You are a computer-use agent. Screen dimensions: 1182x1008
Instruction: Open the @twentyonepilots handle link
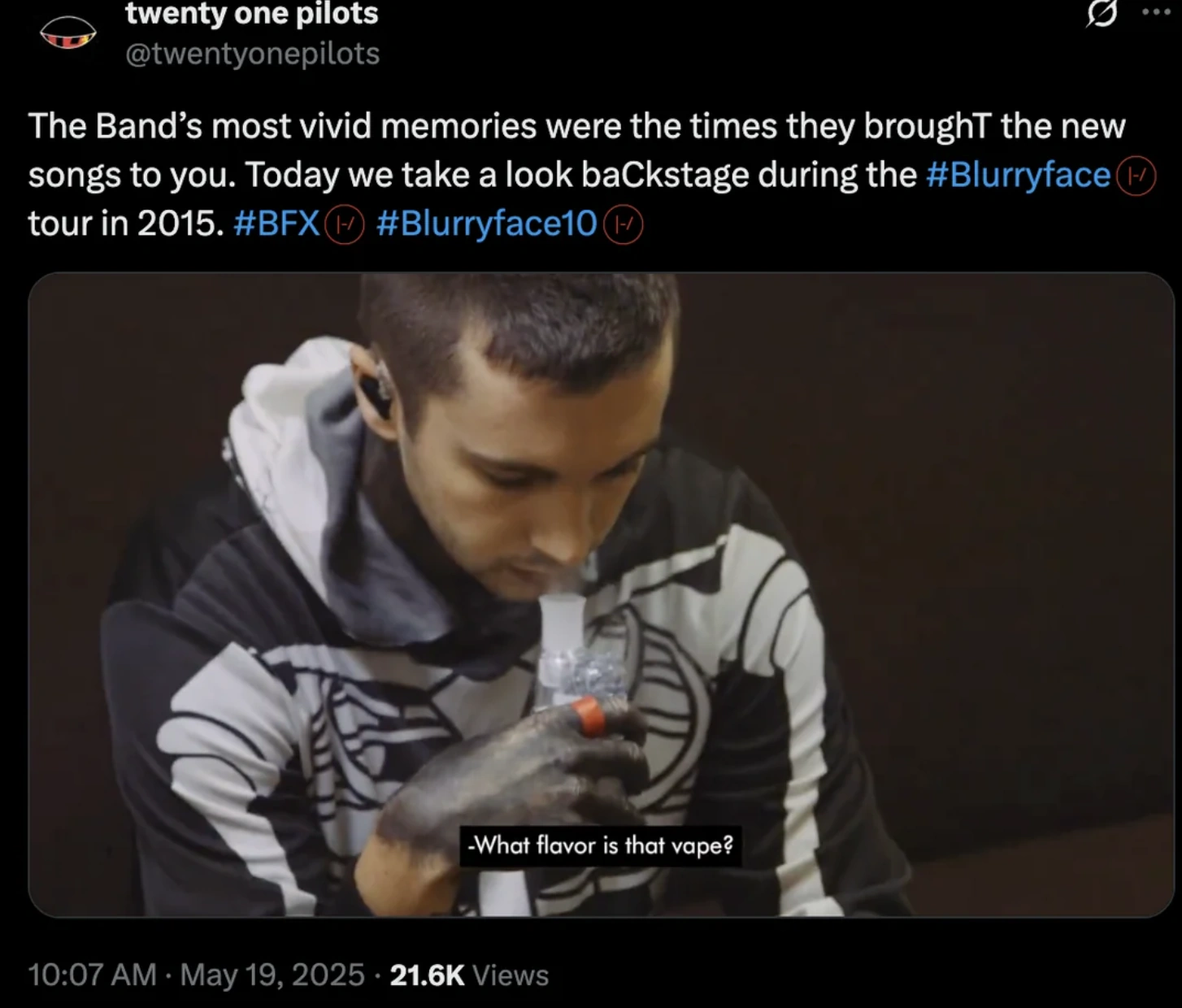(x=252, y=54)
